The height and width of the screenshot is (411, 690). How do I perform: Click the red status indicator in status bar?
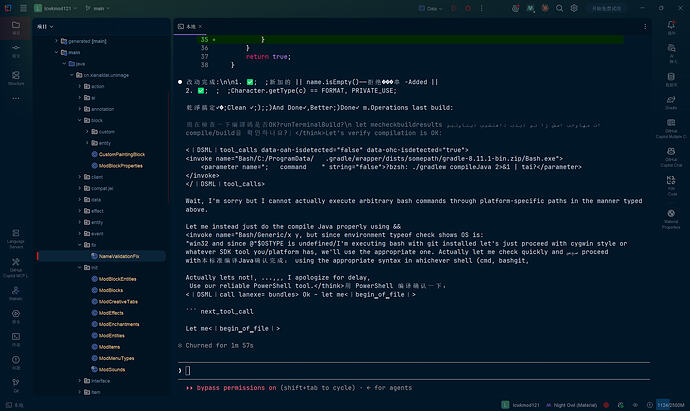pos(606,405)
